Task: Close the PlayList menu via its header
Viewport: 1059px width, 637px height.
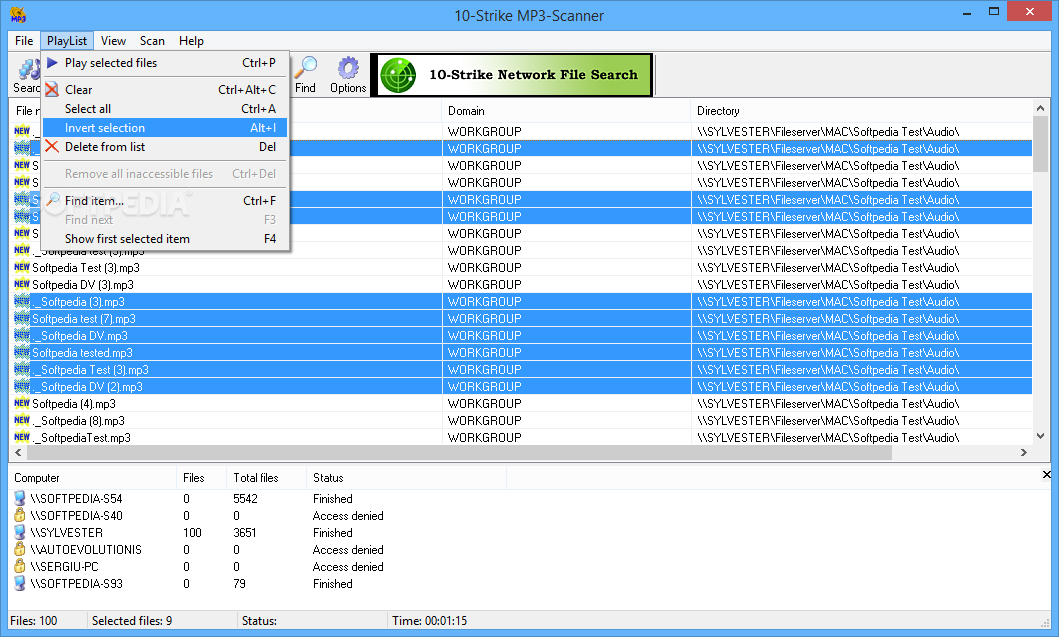Action: [x=67, y=41]
